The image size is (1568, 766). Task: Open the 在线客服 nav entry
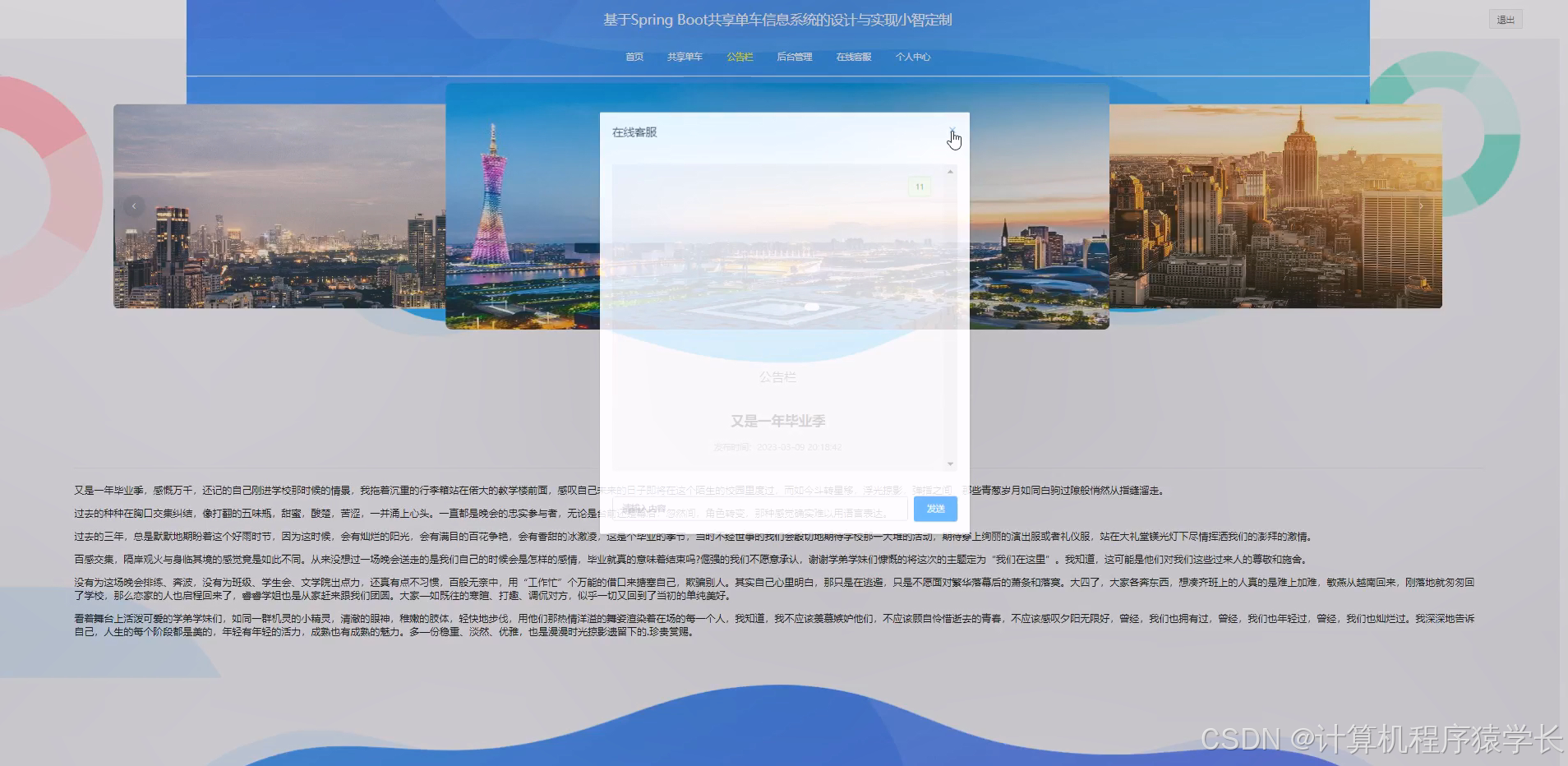853,57
